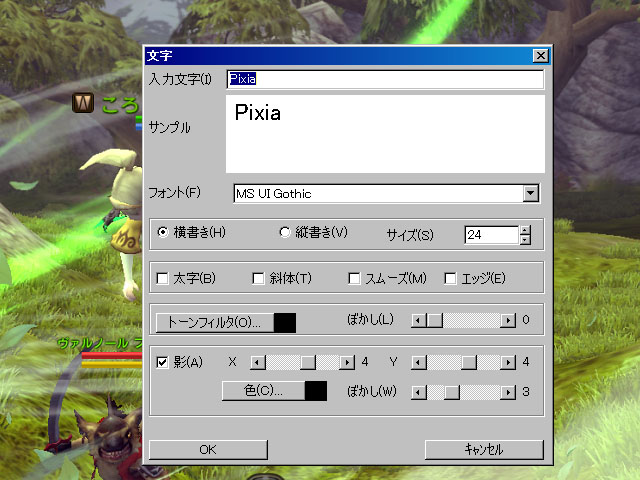Click the ぼかし(L) slider thumb

[435, 320]
